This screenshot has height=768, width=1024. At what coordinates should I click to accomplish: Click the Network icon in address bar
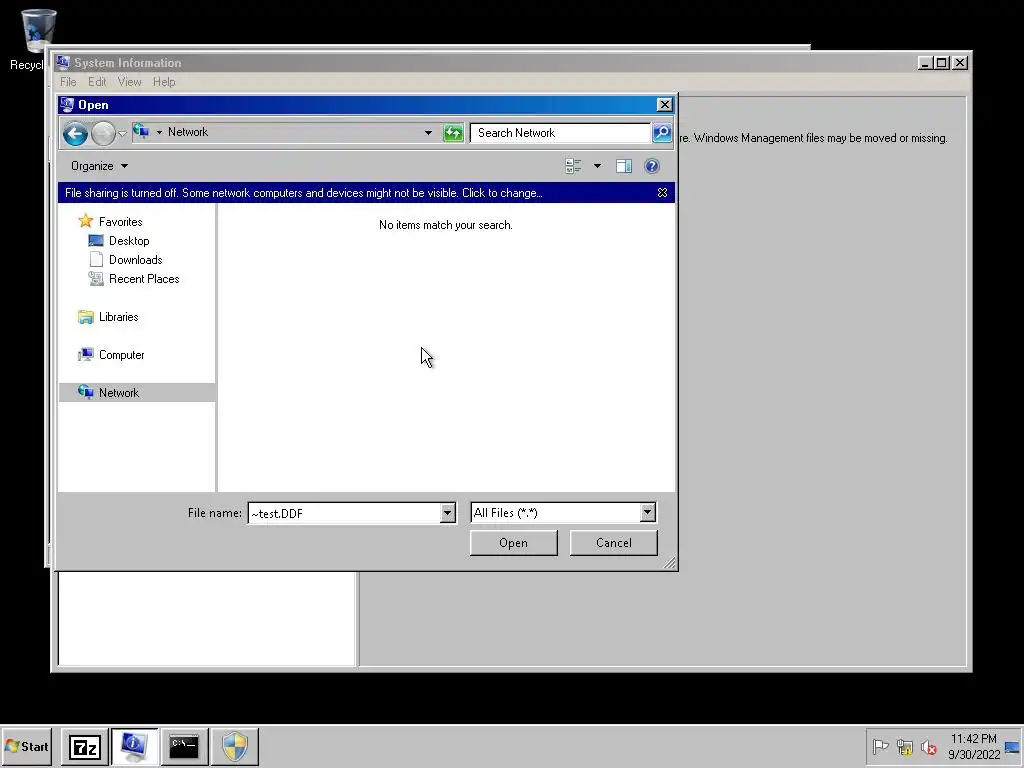(141, 132)
